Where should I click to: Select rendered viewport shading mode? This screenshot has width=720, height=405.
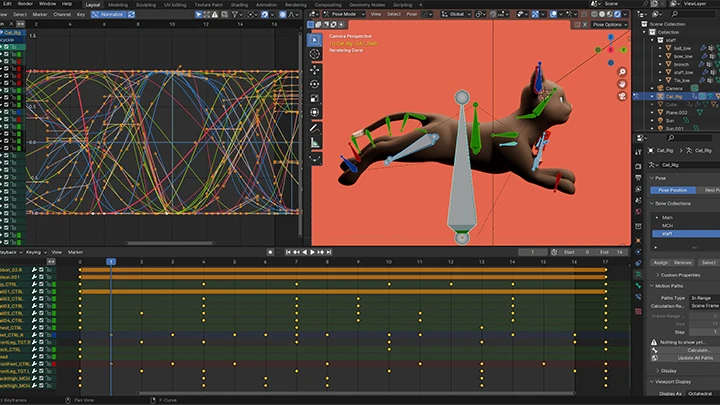click(x=618, y=14)
